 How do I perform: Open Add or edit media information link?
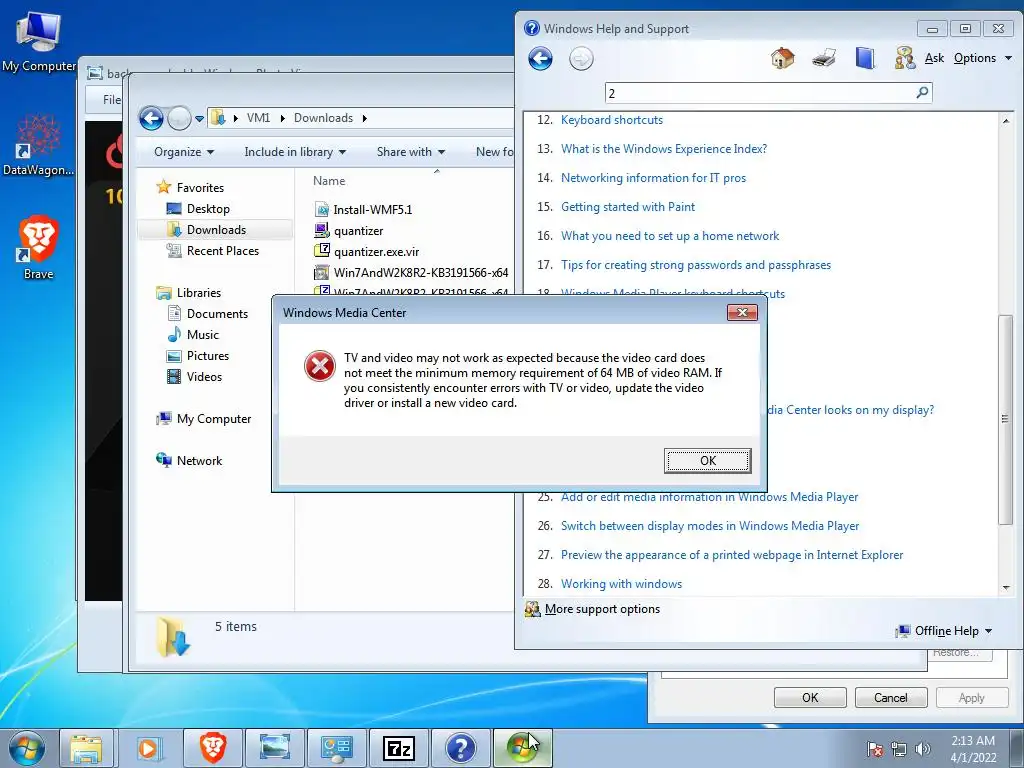[709, 497]
